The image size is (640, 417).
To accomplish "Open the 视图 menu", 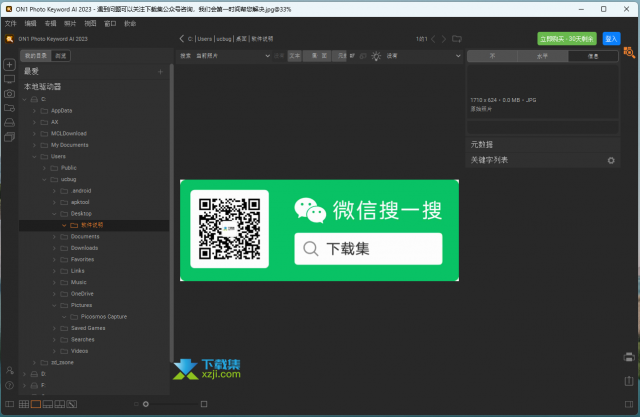I will [90, 24].
